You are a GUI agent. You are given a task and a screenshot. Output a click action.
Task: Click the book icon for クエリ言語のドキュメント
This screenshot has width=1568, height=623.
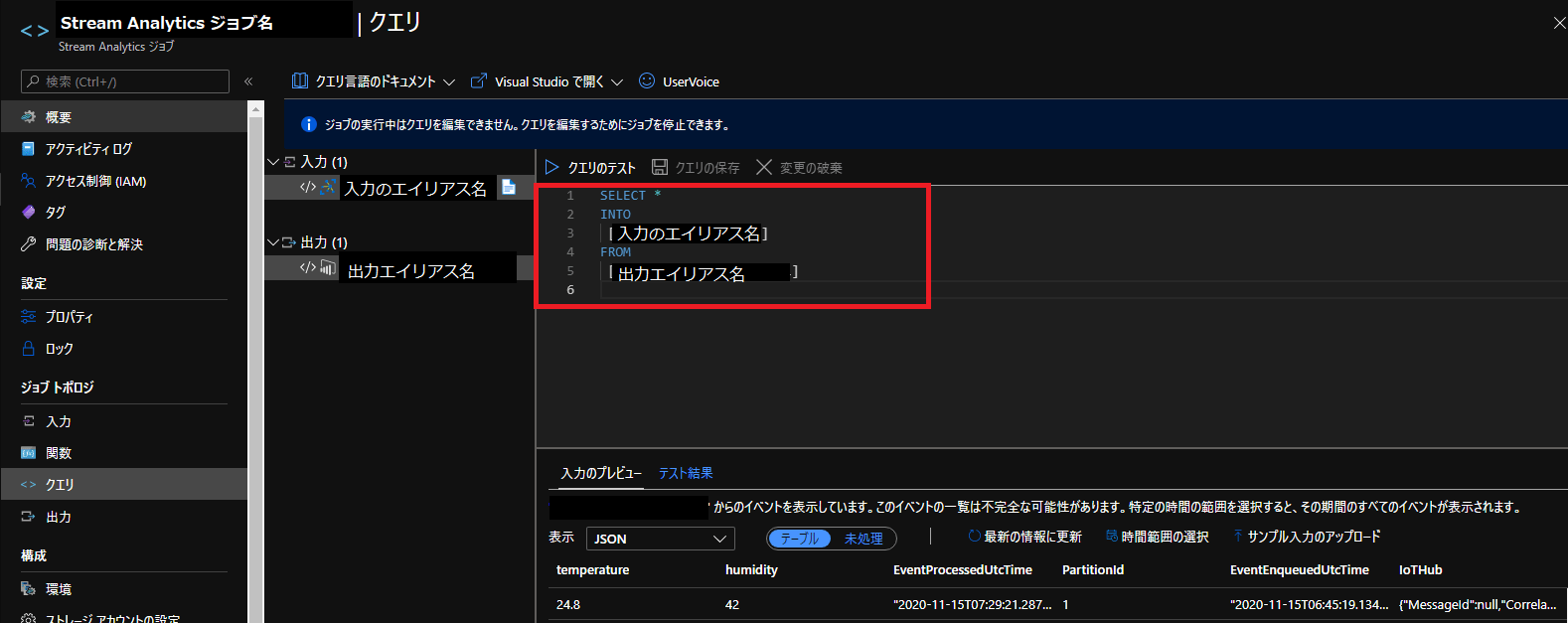coord(299,81)
